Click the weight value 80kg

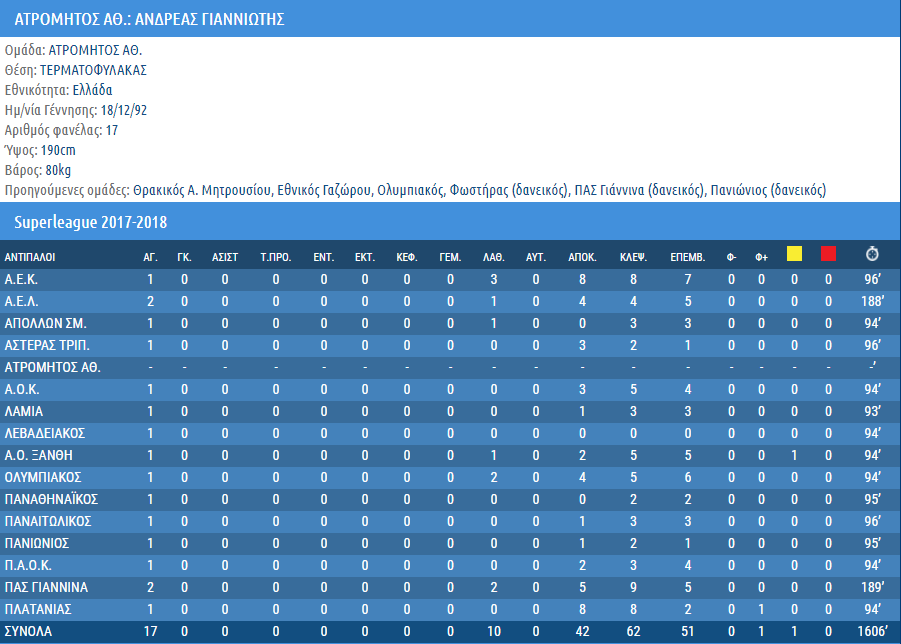click(58, 171)
